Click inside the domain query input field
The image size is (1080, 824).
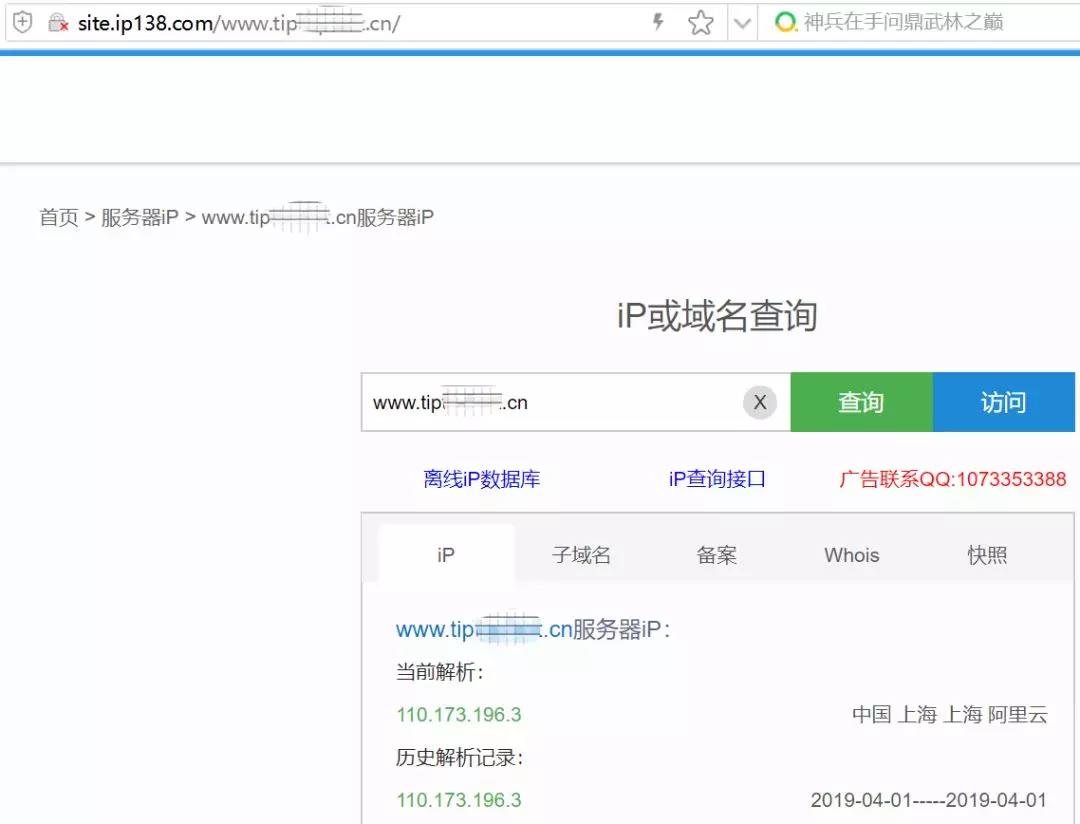coord(550,402)
